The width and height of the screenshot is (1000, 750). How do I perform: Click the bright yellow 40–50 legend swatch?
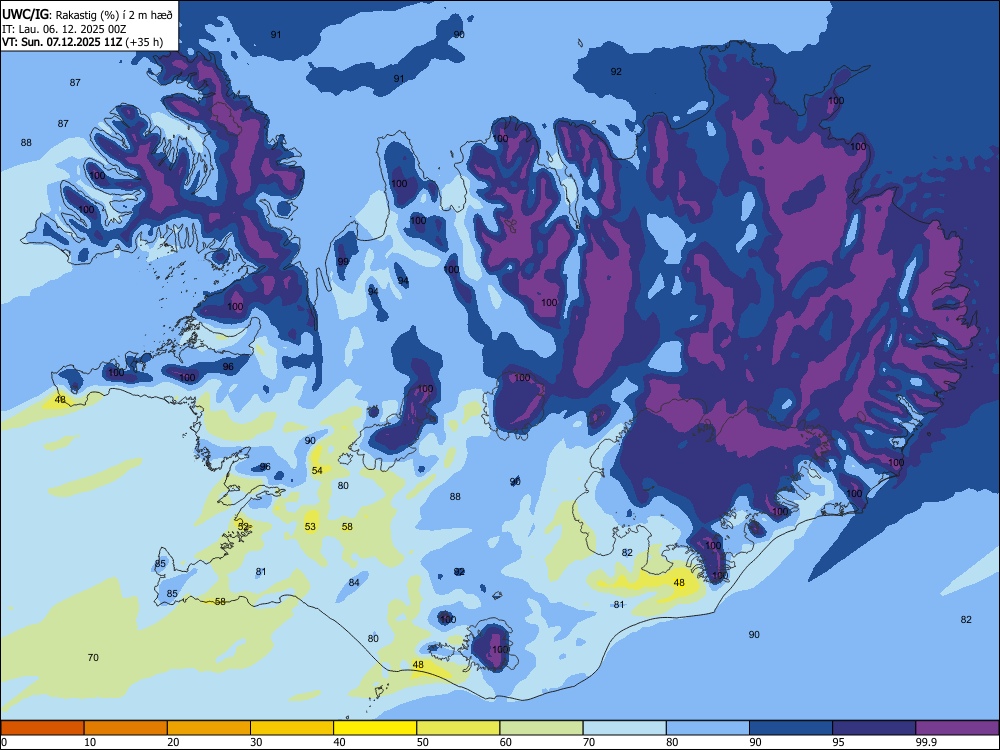pos(375,728)
